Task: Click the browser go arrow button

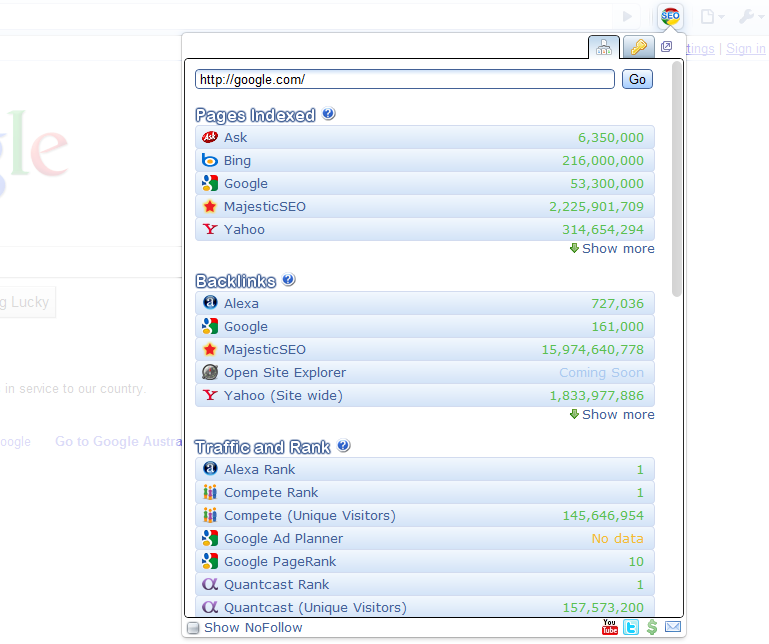Action: [x=627, y=17]
